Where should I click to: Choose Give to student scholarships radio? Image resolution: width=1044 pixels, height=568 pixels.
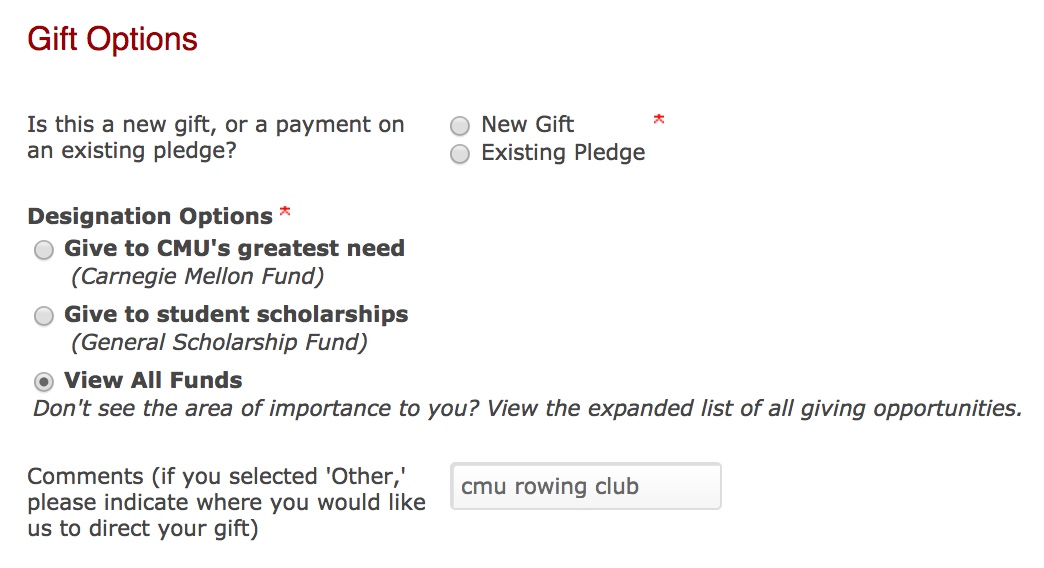44,316
